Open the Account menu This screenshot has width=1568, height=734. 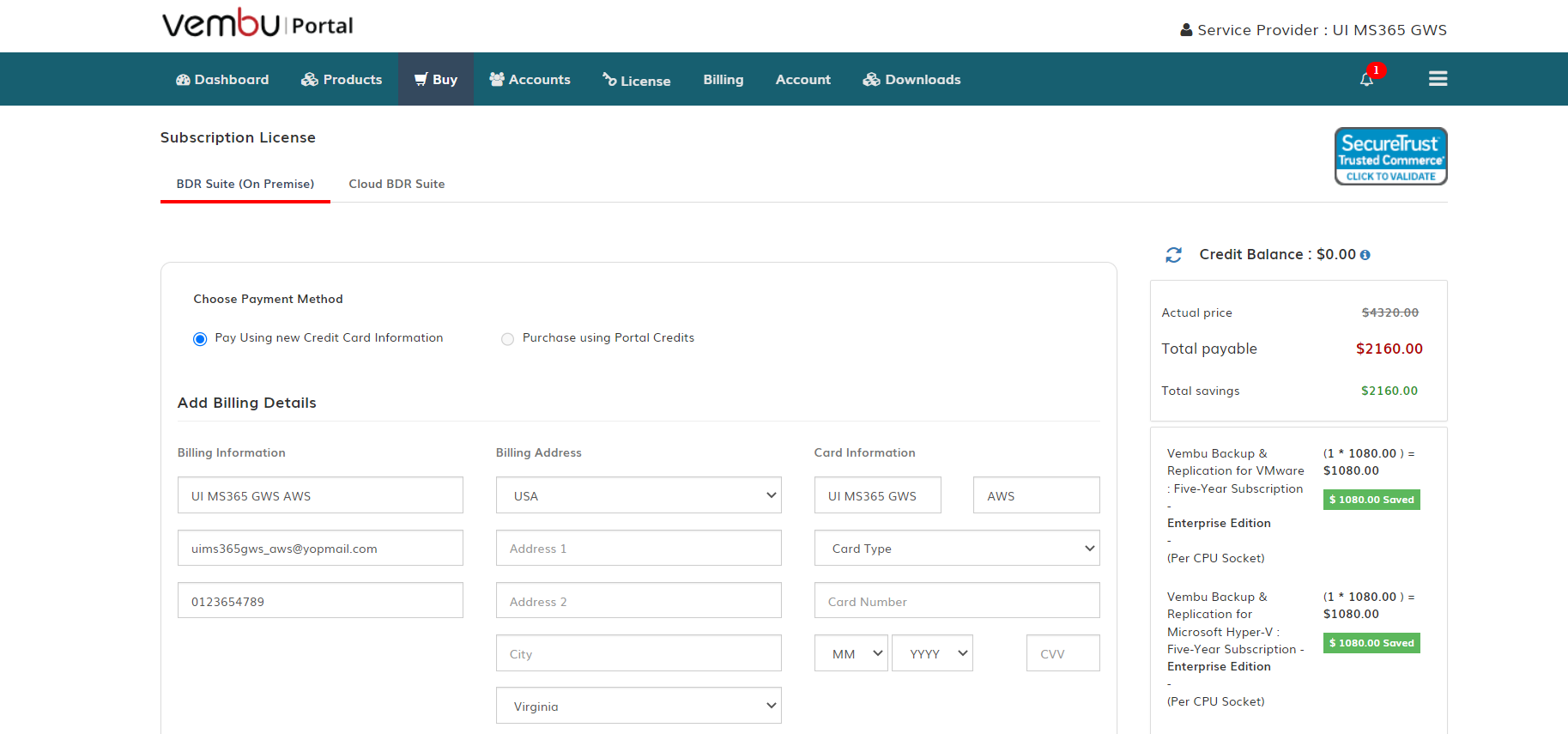tap(803, 79)
